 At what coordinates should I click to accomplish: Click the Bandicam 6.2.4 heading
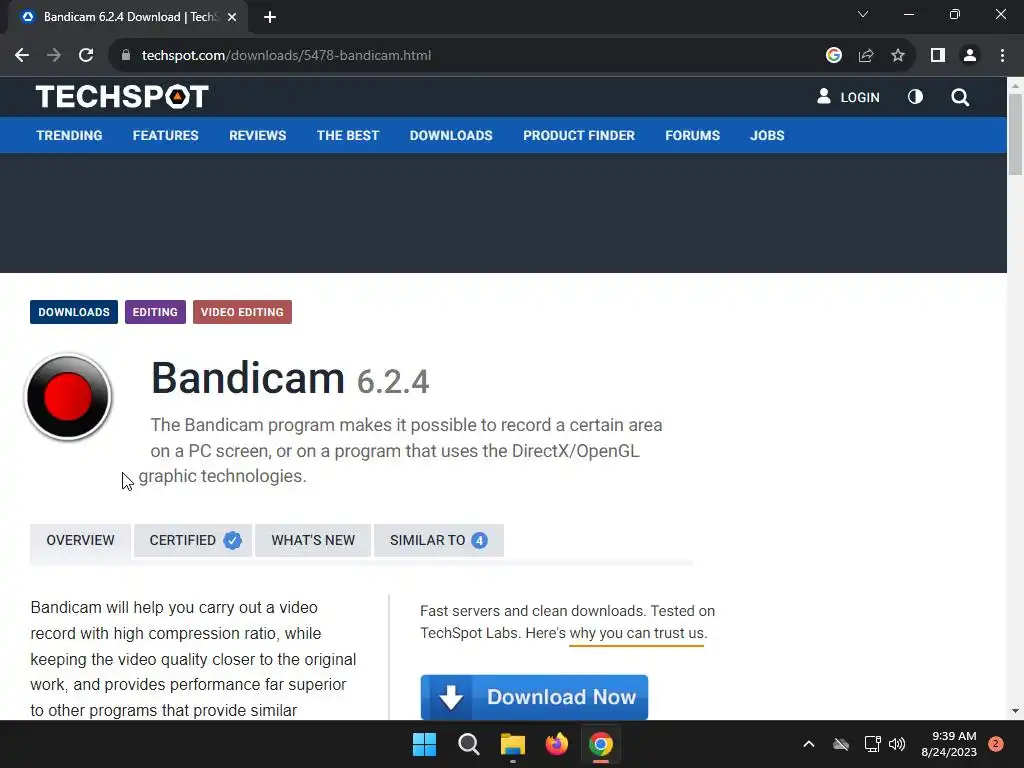(x=290, y=379)
